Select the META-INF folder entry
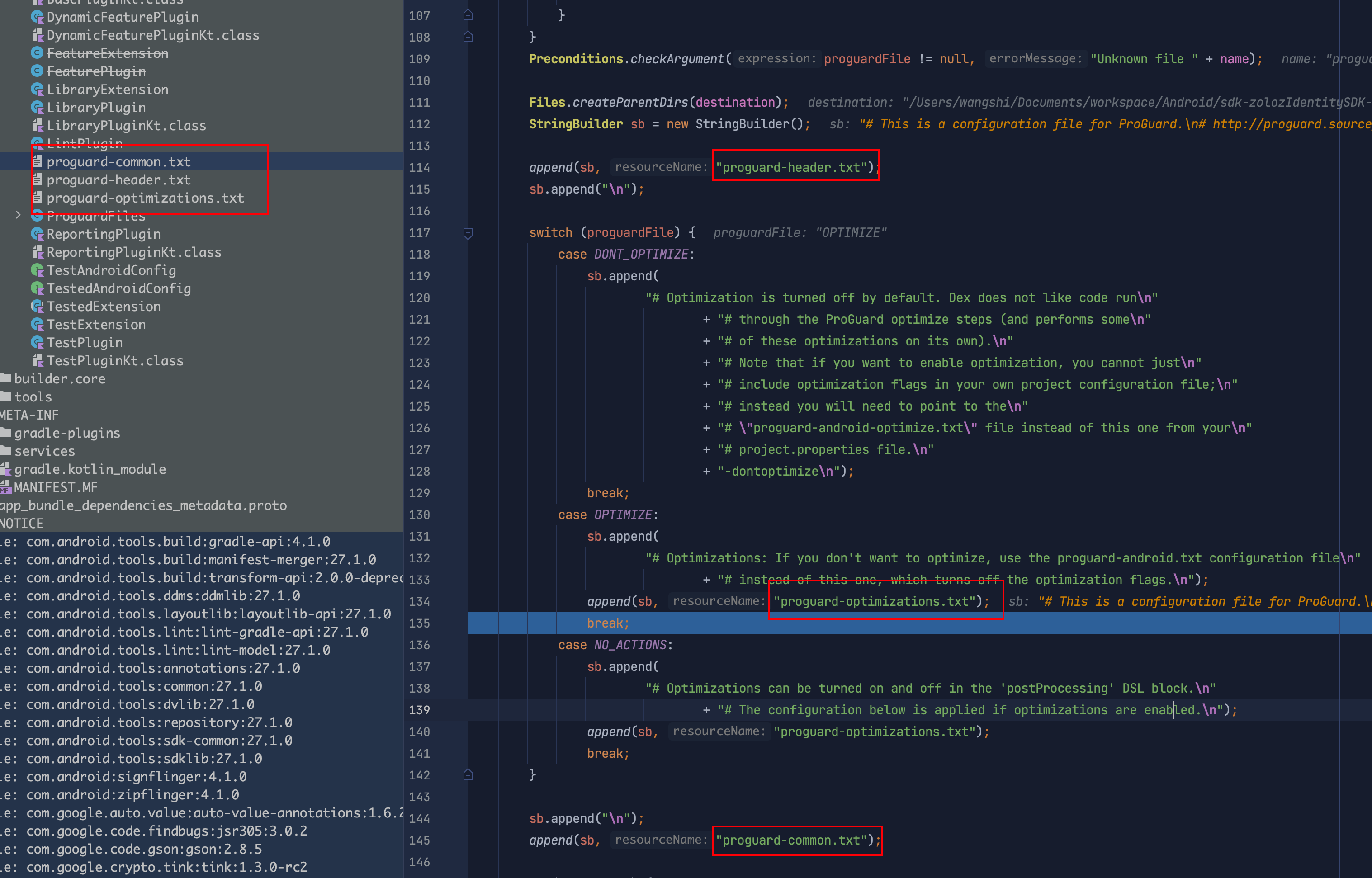 [x=29, y=415]
